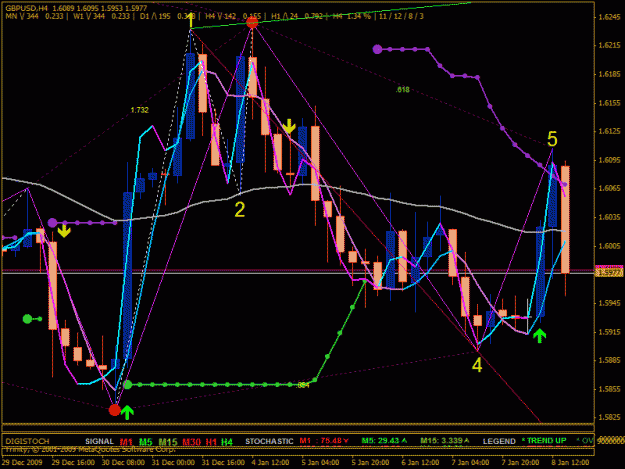
Task: Click the 5 Jan 20:00 time label
Action: 371,462
